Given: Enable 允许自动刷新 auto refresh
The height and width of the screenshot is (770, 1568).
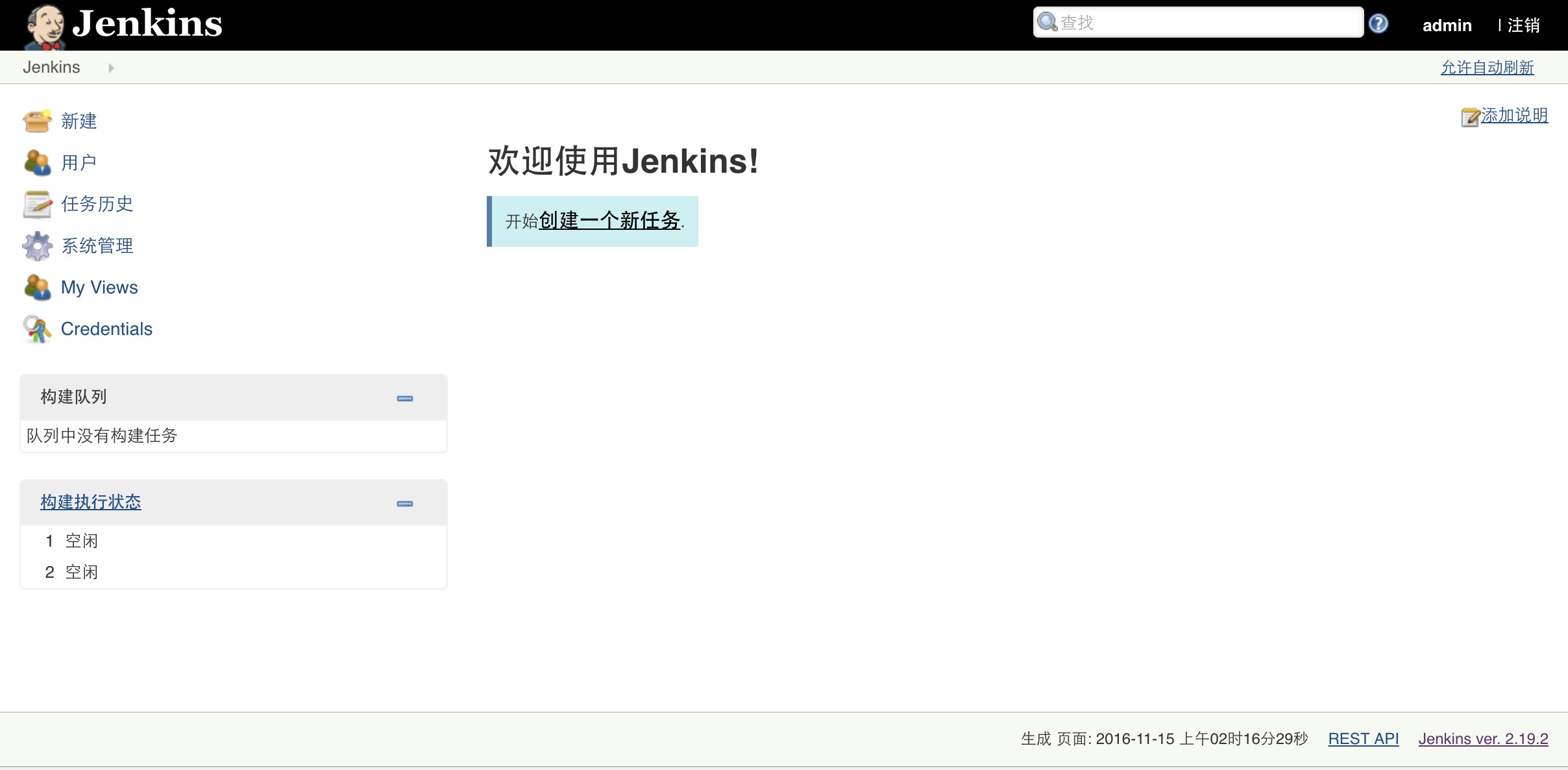Looking at the screenshot, I should click(x=1487, y=68).
